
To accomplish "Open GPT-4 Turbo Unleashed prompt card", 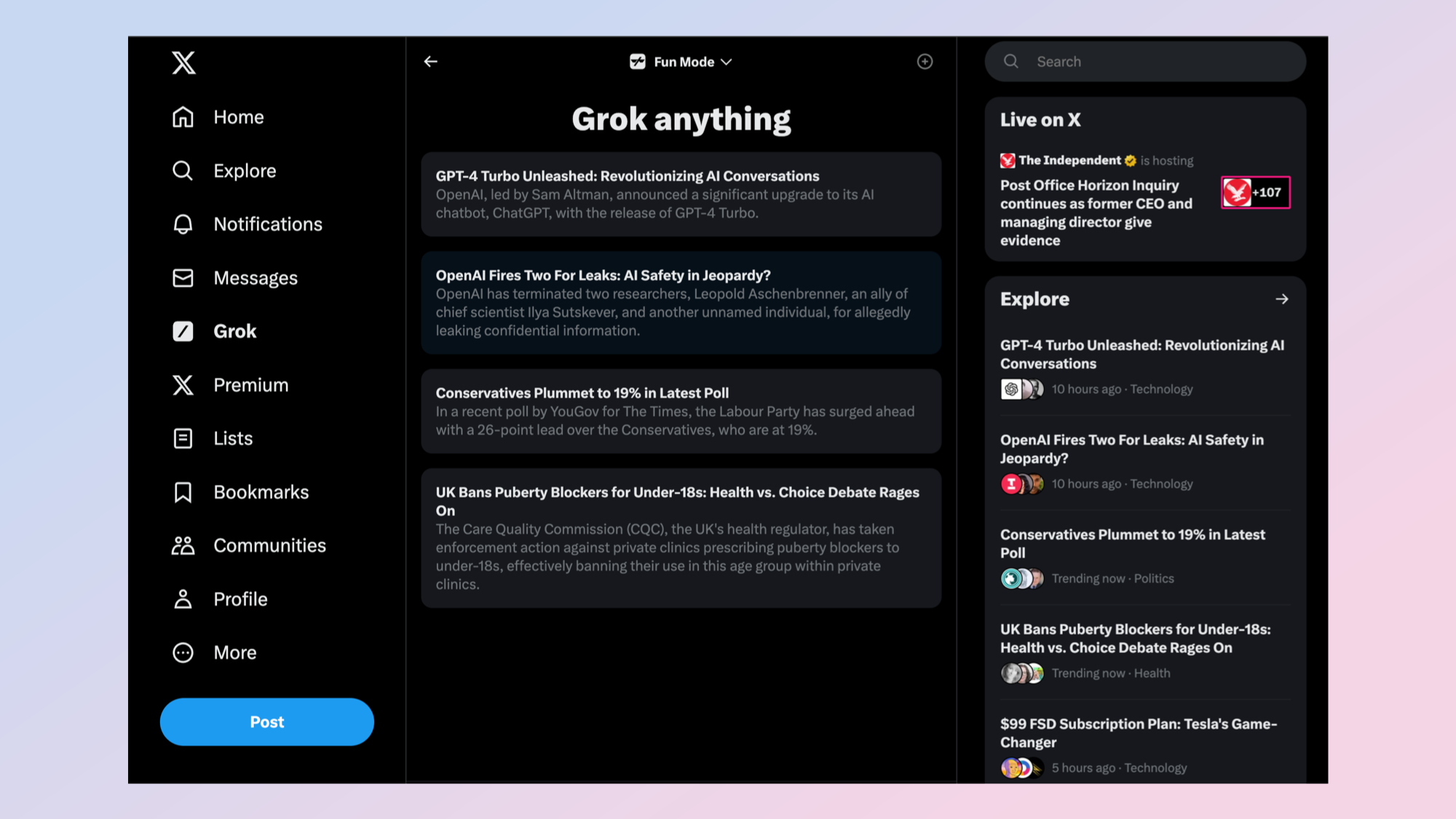I will click(x=681, y=194).
